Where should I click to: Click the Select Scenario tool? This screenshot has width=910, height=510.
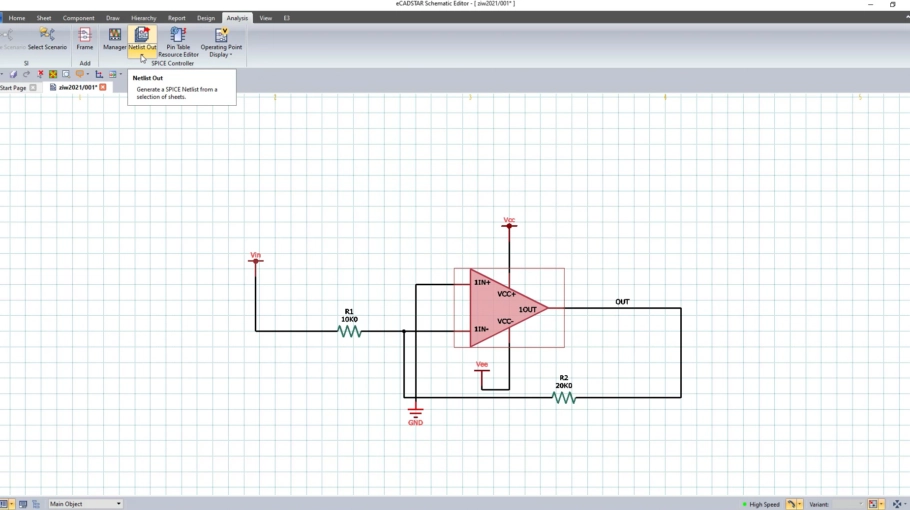click(47, 39)
